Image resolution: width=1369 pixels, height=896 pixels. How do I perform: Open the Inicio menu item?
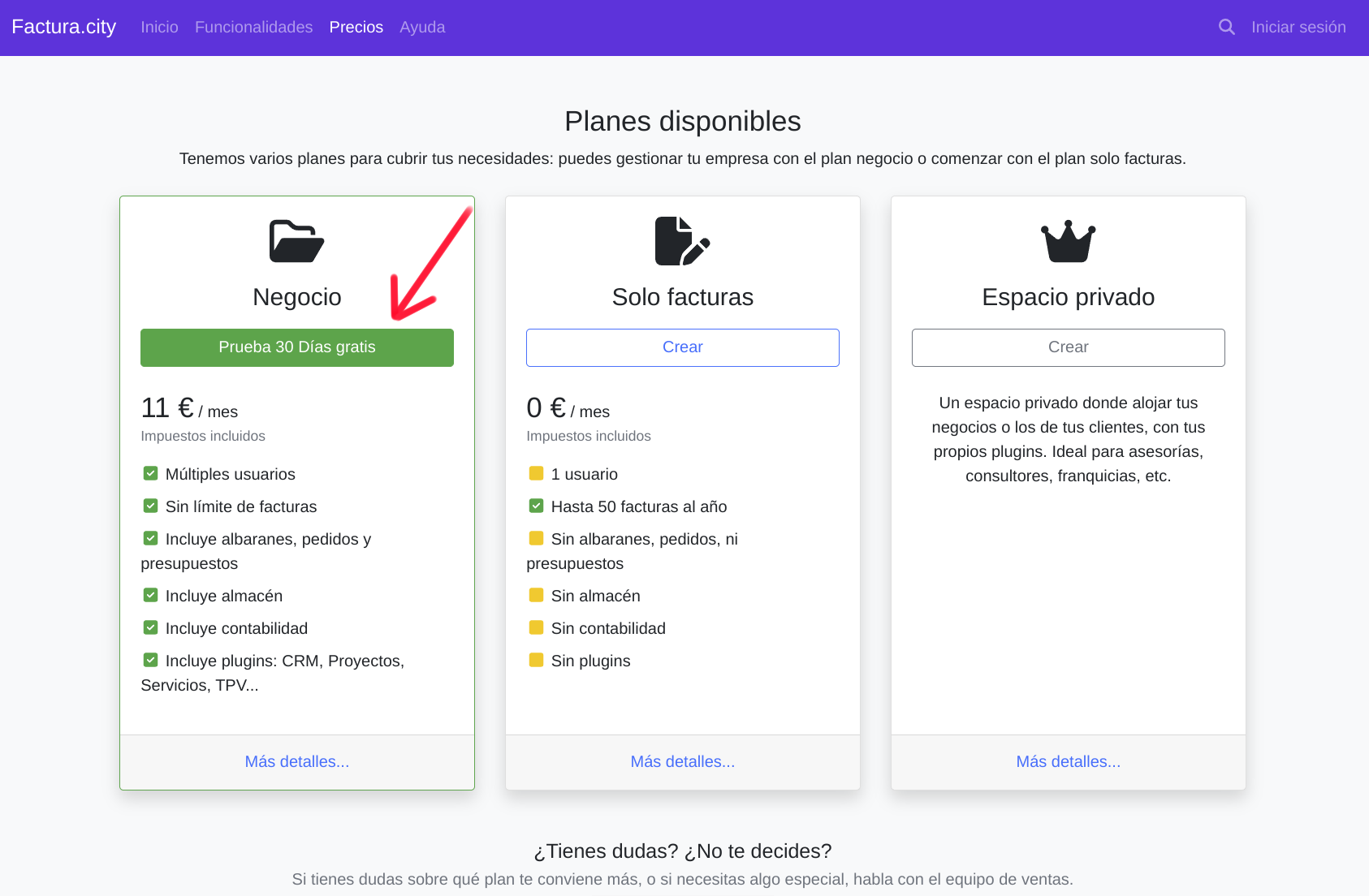point(159,27)
